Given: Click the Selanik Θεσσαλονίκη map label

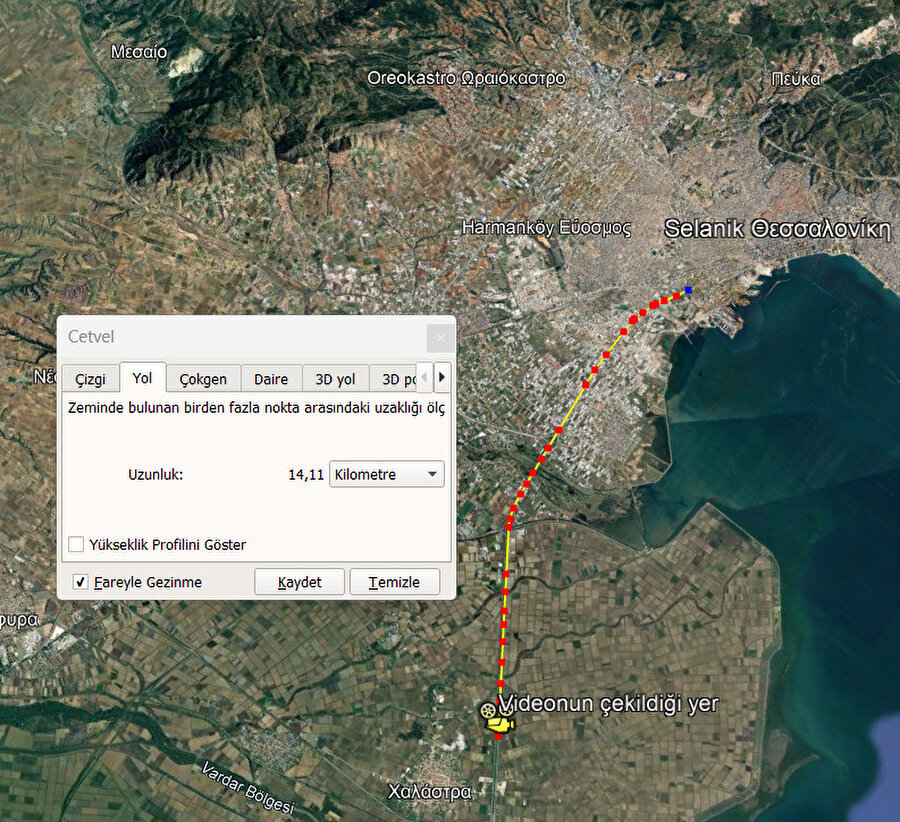Looking at the screenshot, I should 777,229.
